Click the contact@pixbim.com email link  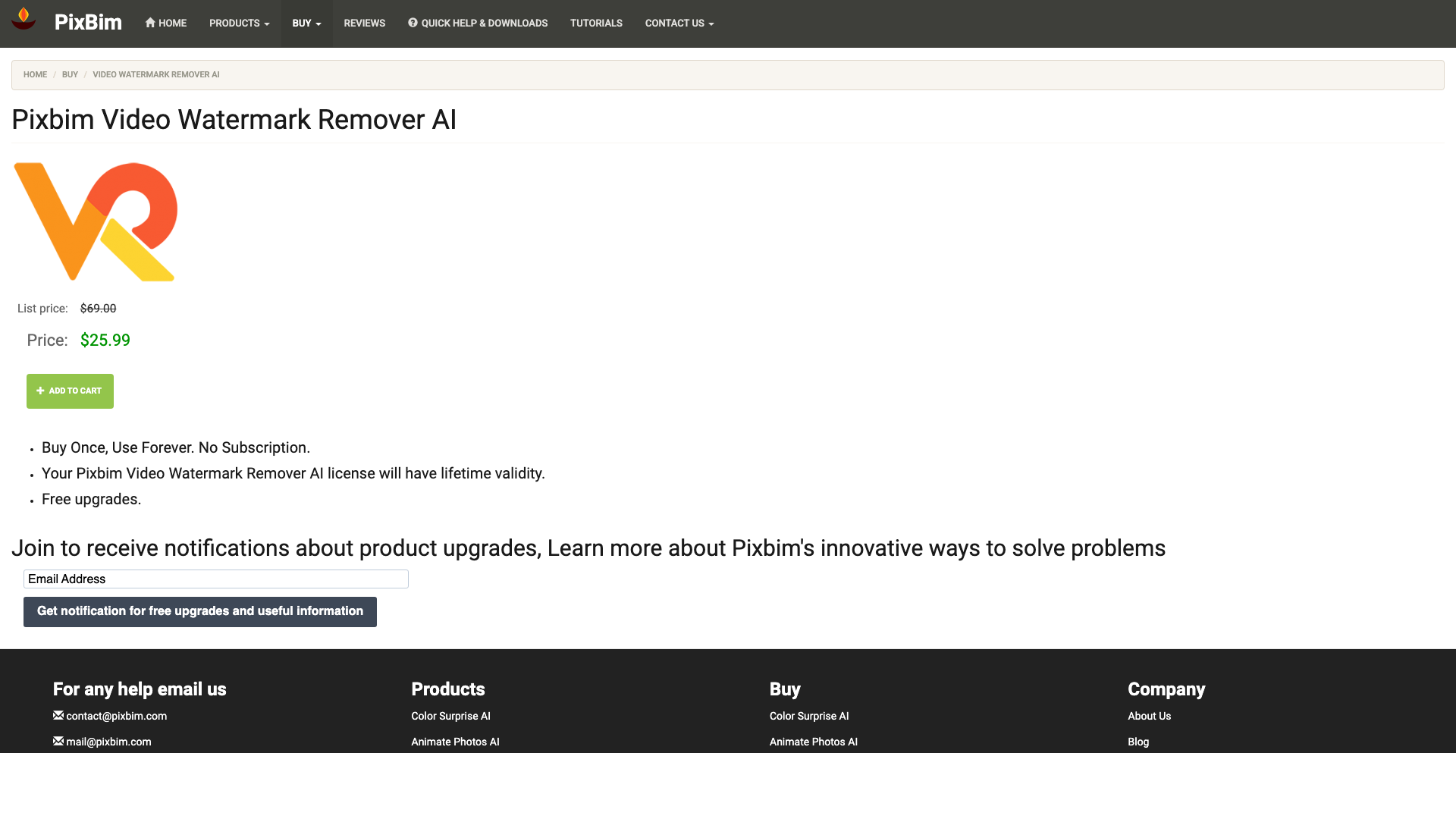click(x=117, y=716)
